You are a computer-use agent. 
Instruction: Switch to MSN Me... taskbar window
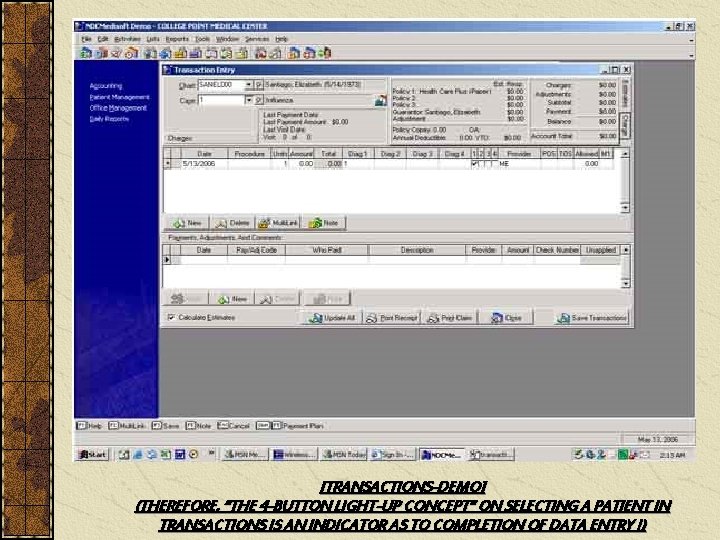point(244,455)
